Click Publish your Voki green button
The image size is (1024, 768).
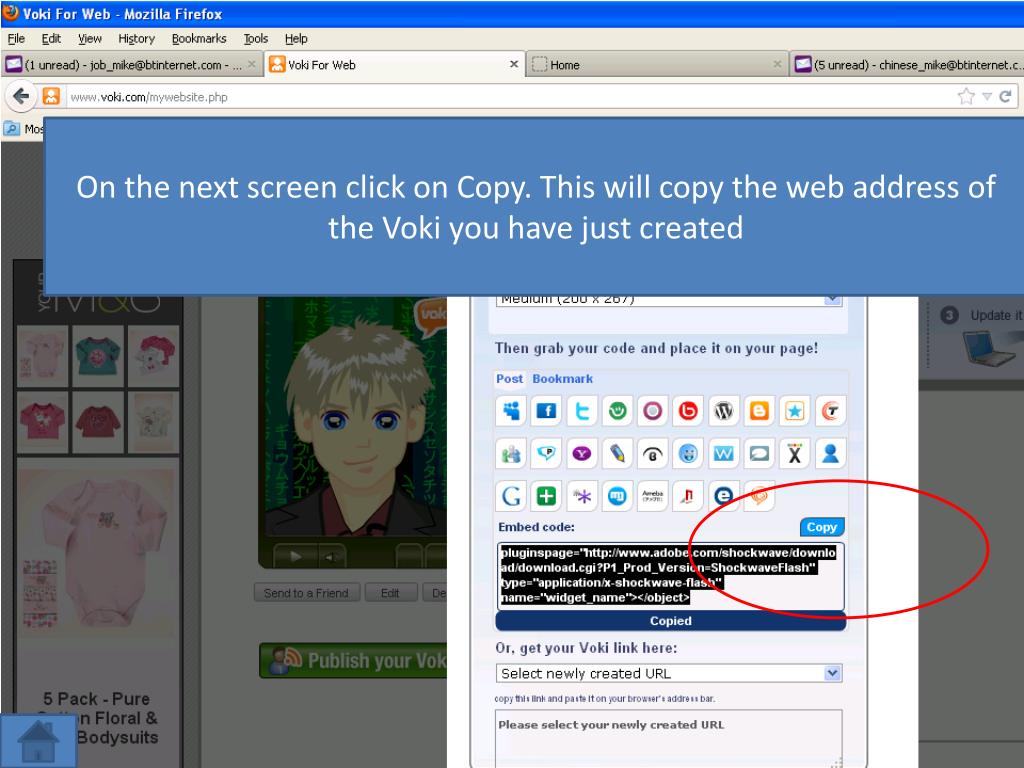353,660
